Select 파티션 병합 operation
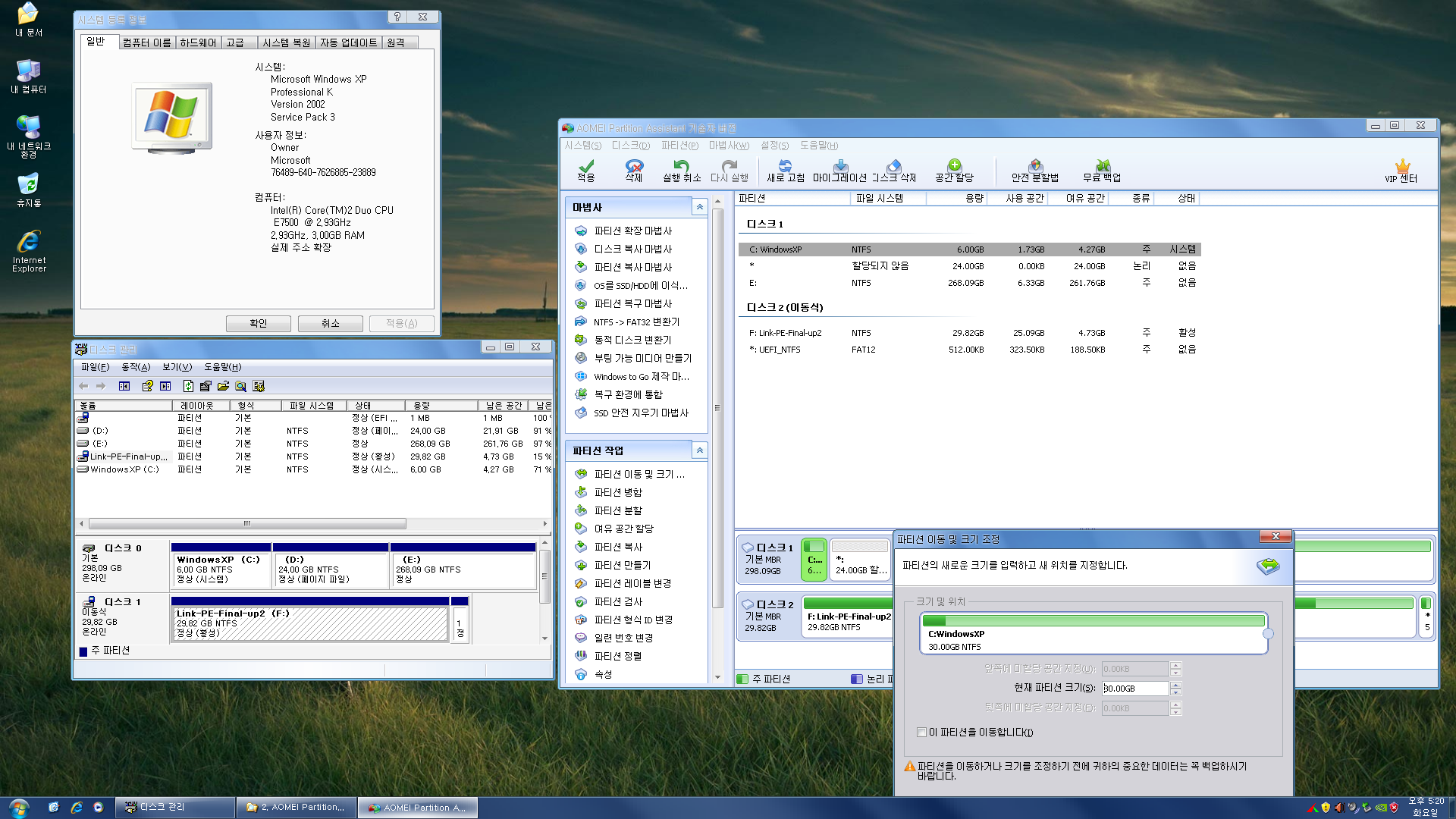The width and height of the screenshot is (1456, 819). pos(617,492)
